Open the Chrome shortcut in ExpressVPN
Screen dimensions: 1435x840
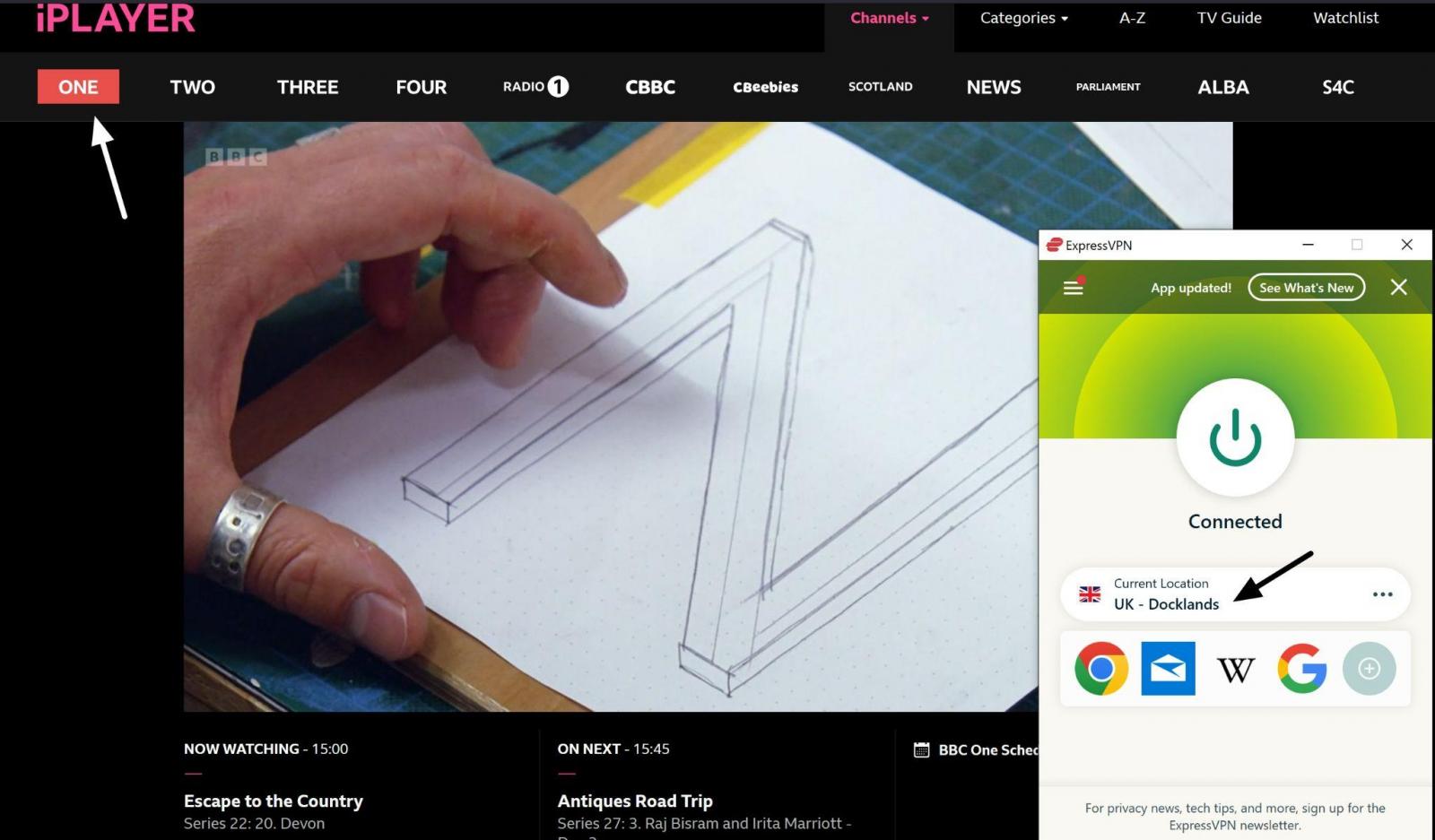tap(1101, 669)
